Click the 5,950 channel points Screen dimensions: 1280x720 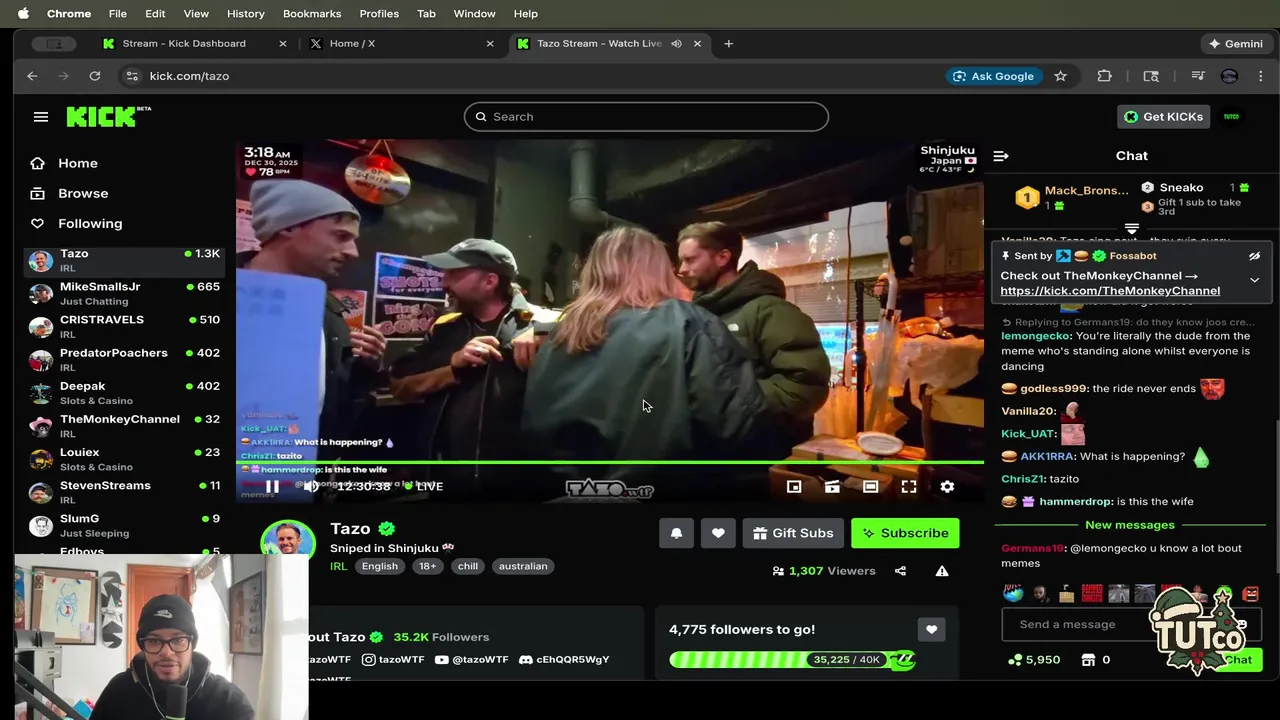(1034, 660)
